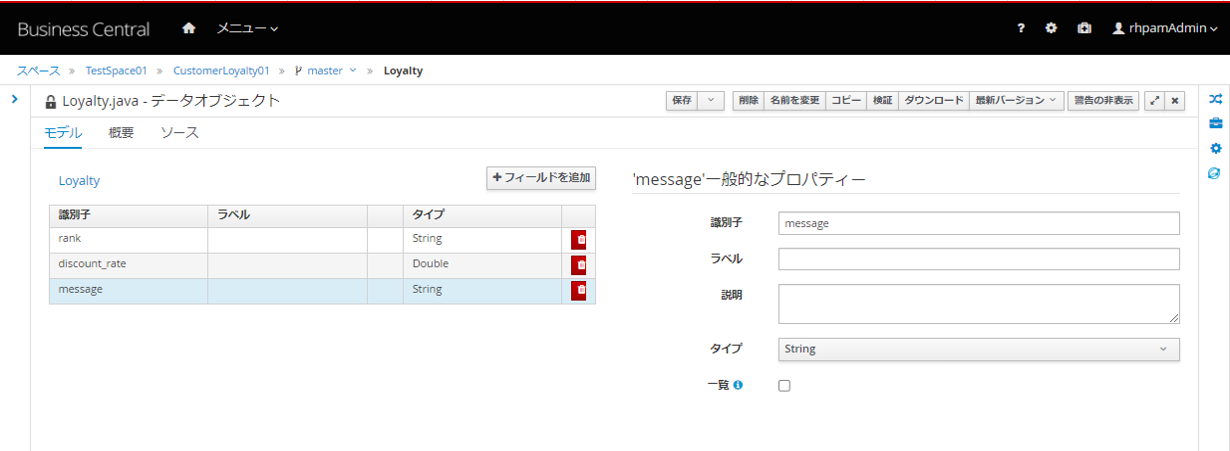The width and height of the screenshot is (1230, 451).
Task: Select the rank field row
Action: 322,240
